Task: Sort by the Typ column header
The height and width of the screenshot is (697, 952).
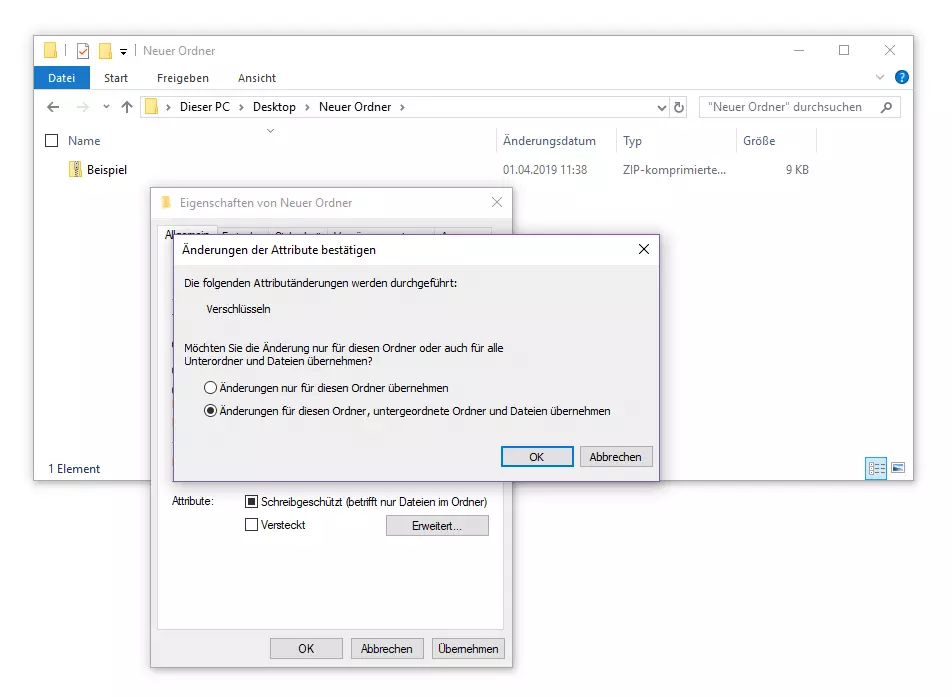Action: (632, 141)
